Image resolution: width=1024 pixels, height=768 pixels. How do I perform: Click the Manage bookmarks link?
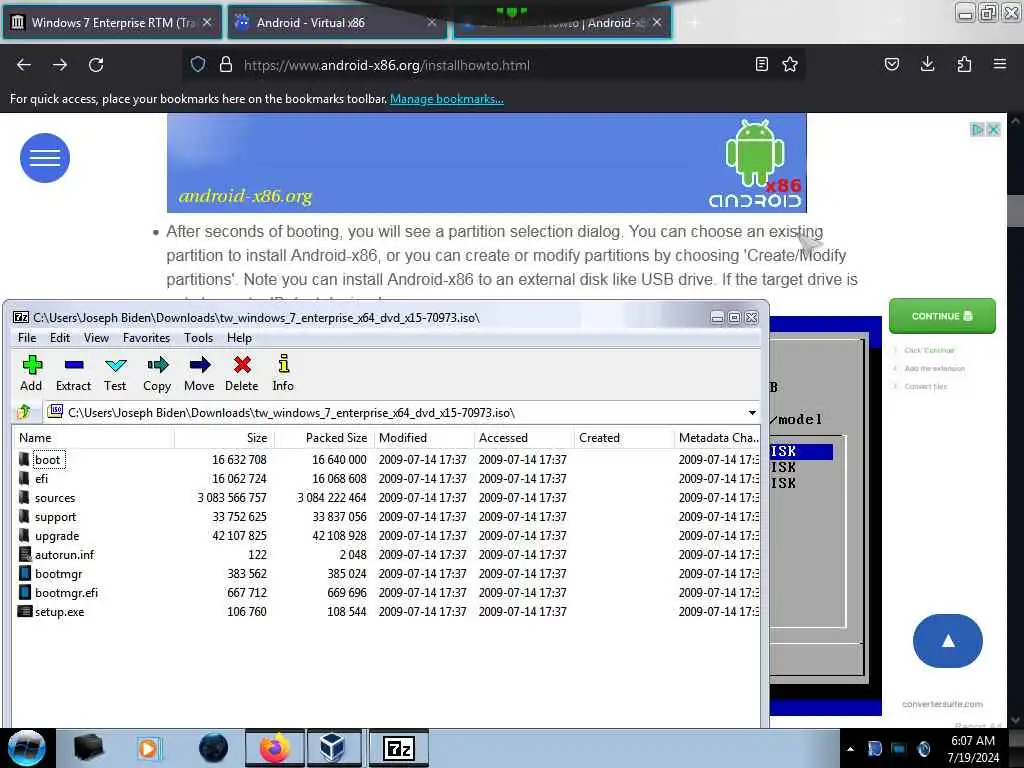pos(447,99)
